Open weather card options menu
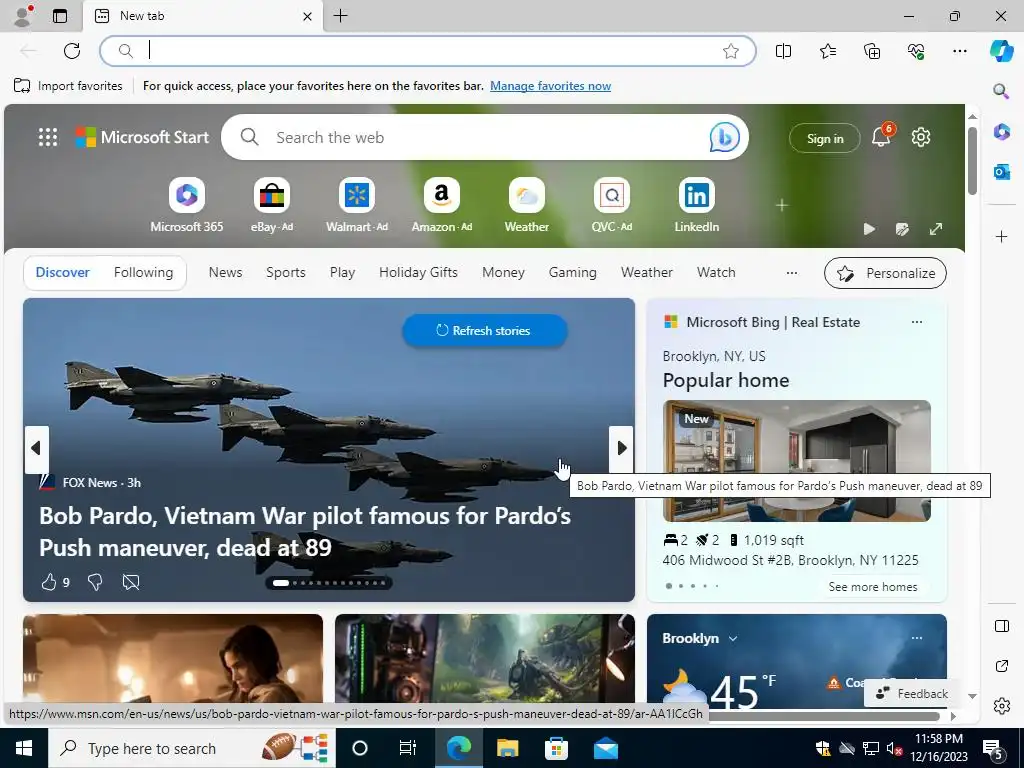 coord(917,638)
